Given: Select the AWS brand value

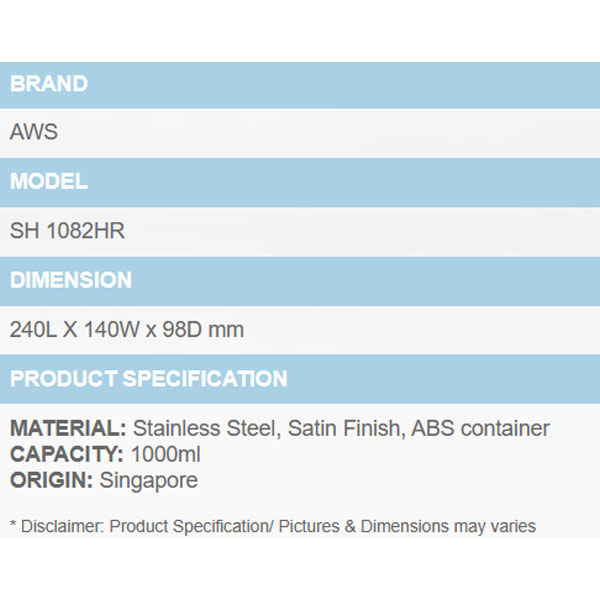Looking at the screenshot, I should pos(34,132).
